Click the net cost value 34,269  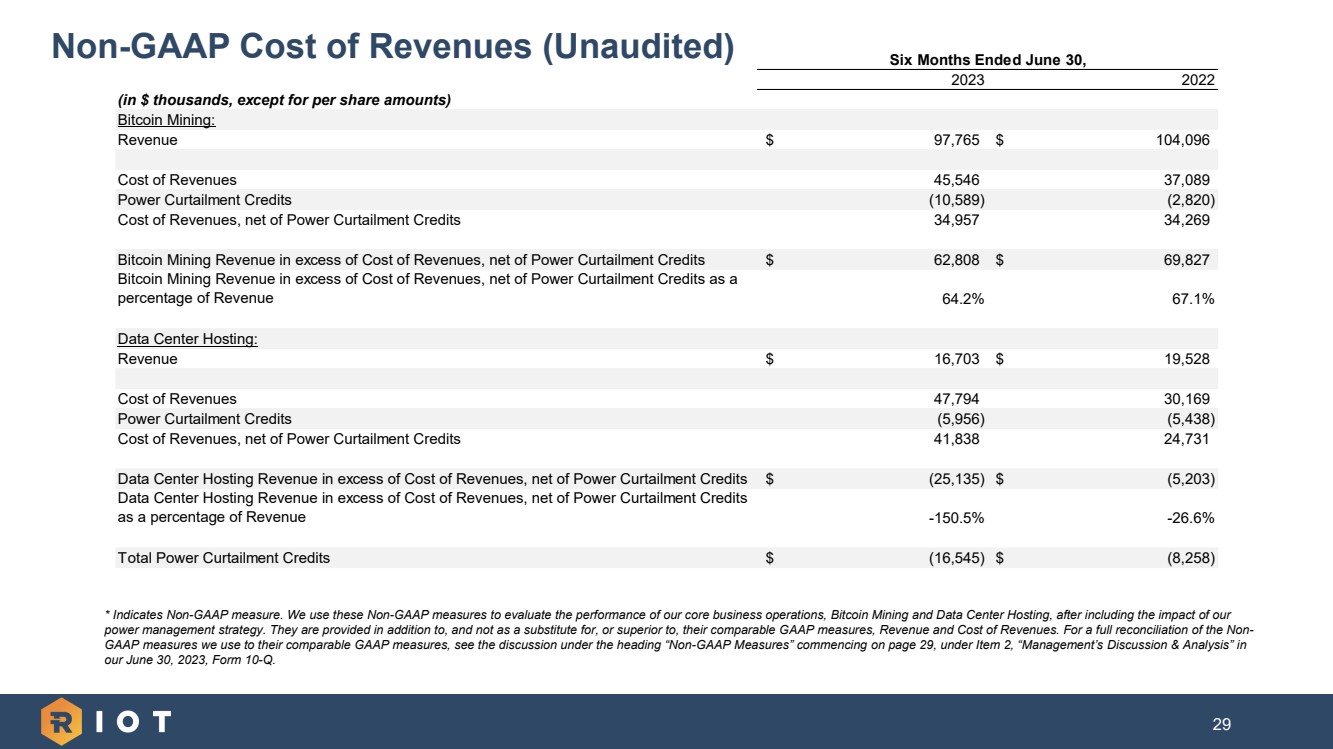(x=1185, y=220)
